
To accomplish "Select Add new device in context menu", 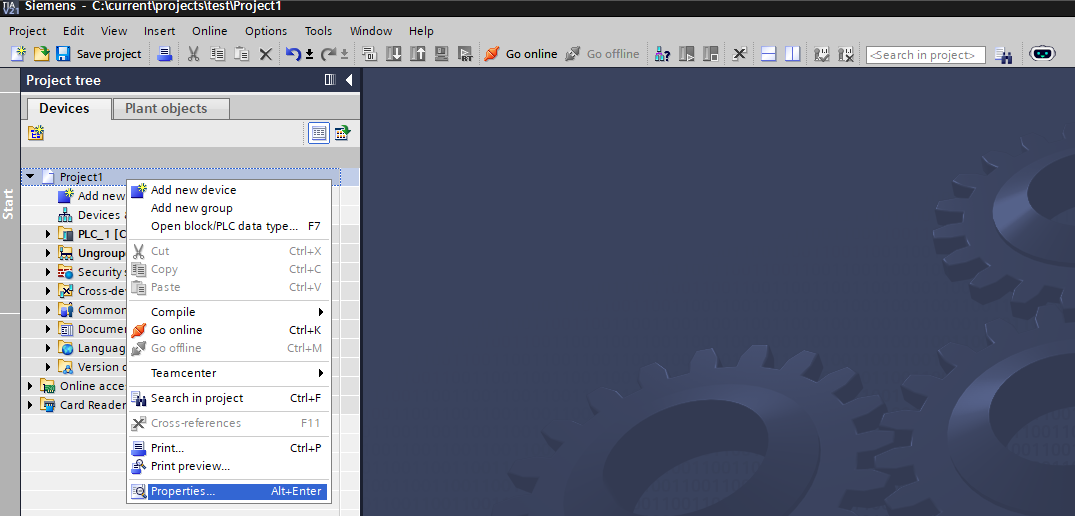I will point(229,190).
